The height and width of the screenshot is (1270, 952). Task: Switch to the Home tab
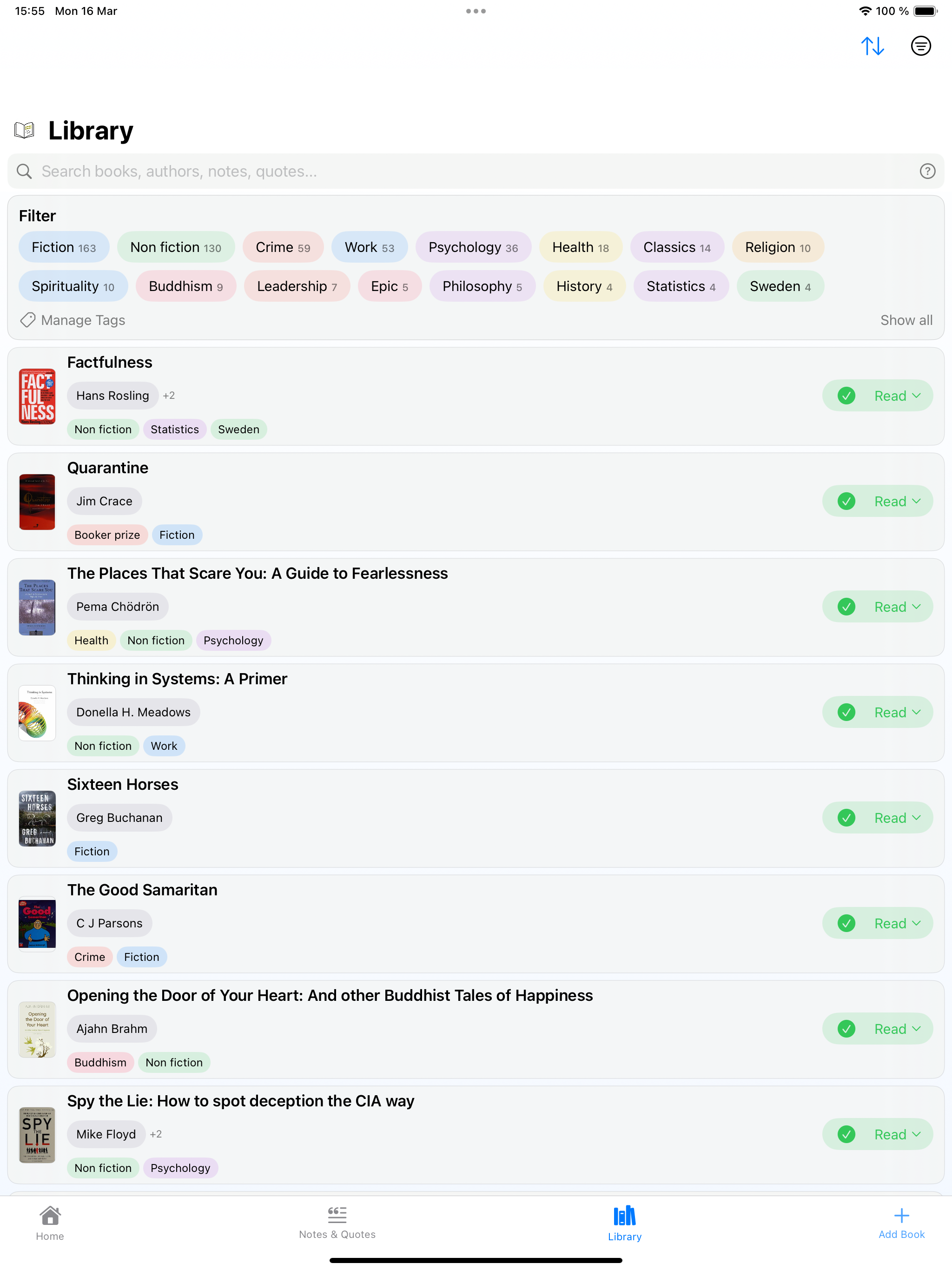pyautogui.click(x=50, y=1223)
